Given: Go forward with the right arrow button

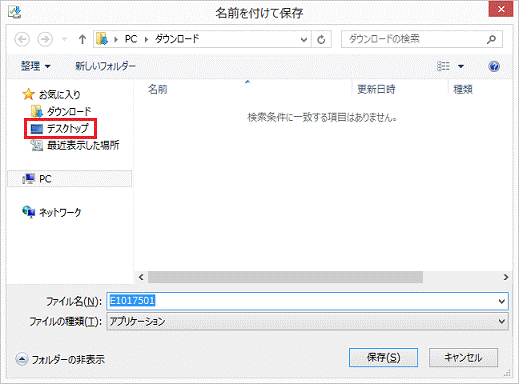Looking at the screenshot, I should pyautogui.click(x=45, y=39).
